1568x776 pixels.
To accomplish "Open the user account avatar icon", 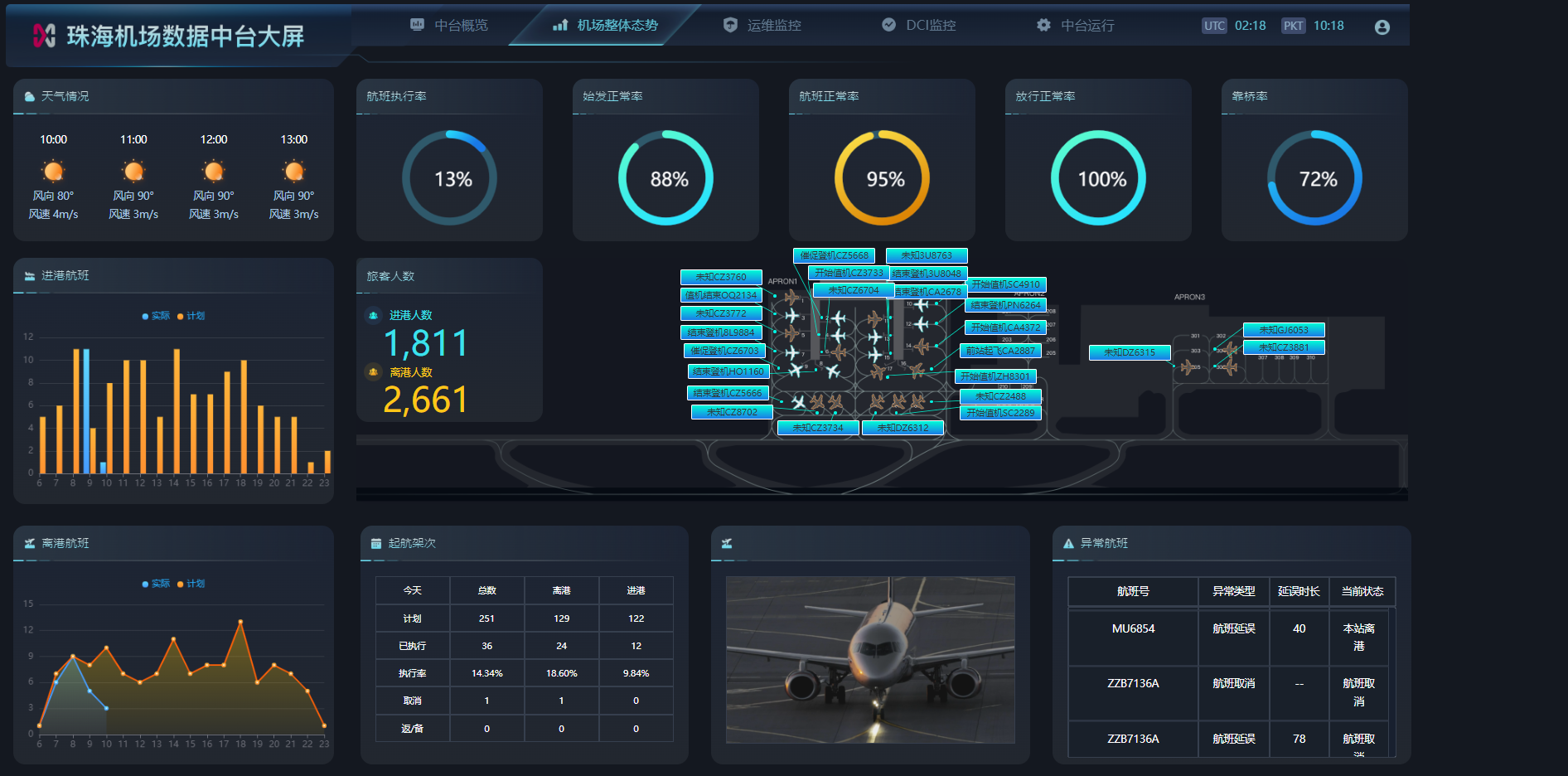I will 1382,27.
